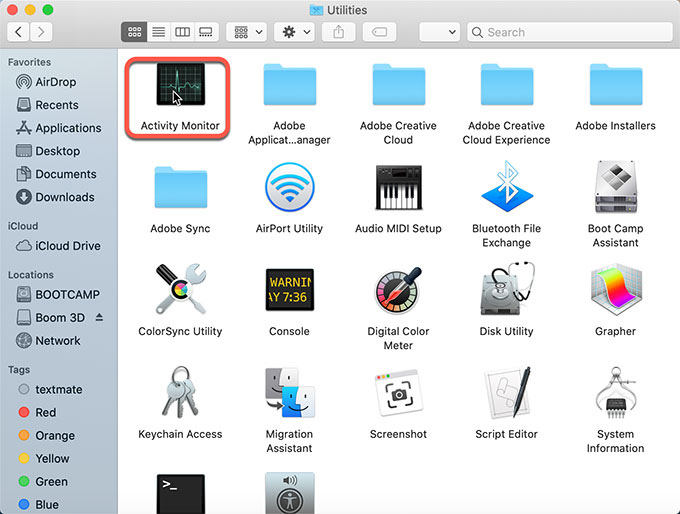Launch Migration Assistant
This screenshot has height=514, width=680.
tap(290, 393)
